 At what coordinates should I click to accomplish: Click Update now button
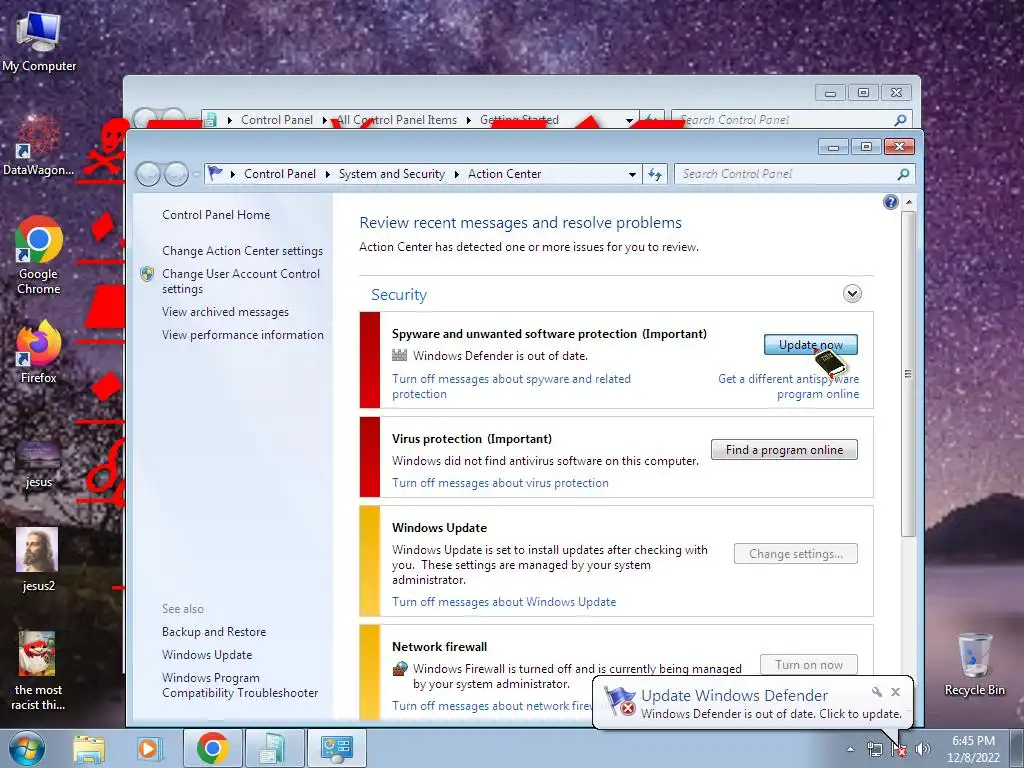pyautogui.click(x=810, y=344)
